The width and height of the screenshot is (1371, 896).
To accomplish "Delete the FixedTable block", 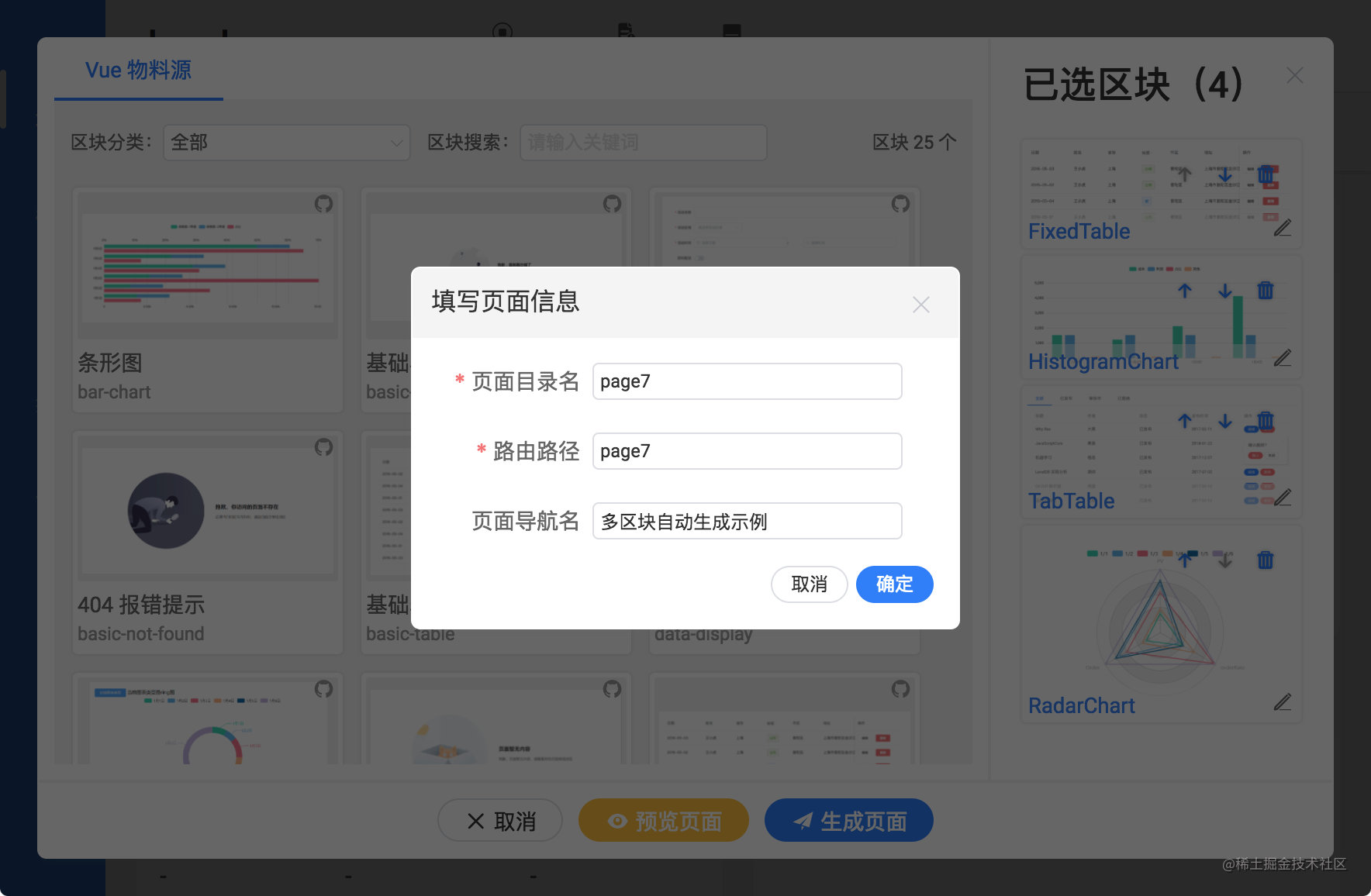I will (1266, 175).
